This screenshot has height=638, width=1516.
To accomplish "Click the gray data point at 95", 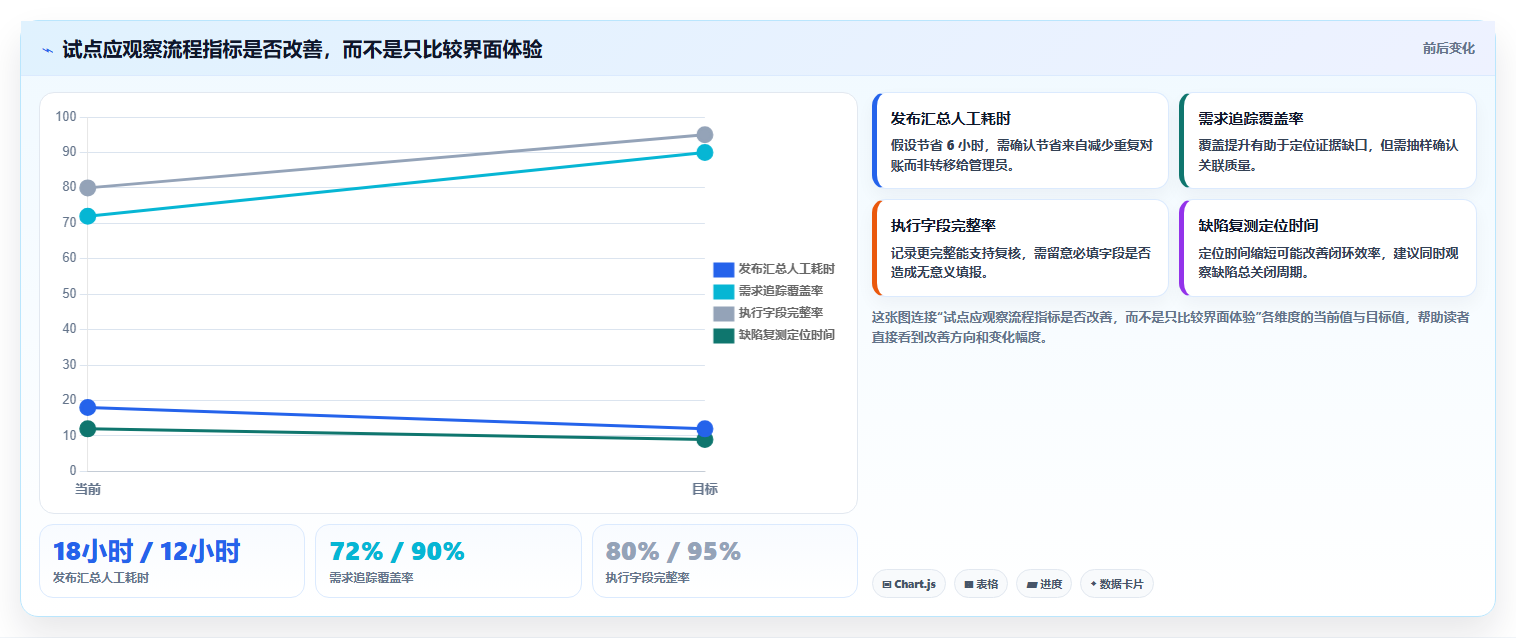I will [x=705, y=135].
